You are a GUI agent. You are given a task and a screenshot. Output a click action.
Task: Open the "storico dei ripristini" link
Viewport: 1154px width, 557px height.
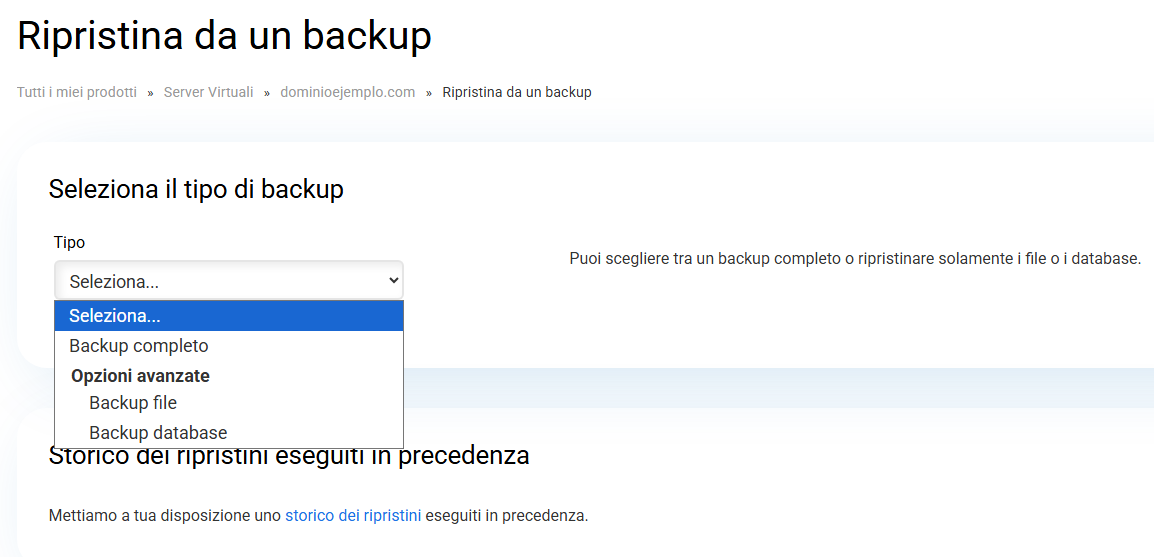pyautogui.click(x=353, y=516)
